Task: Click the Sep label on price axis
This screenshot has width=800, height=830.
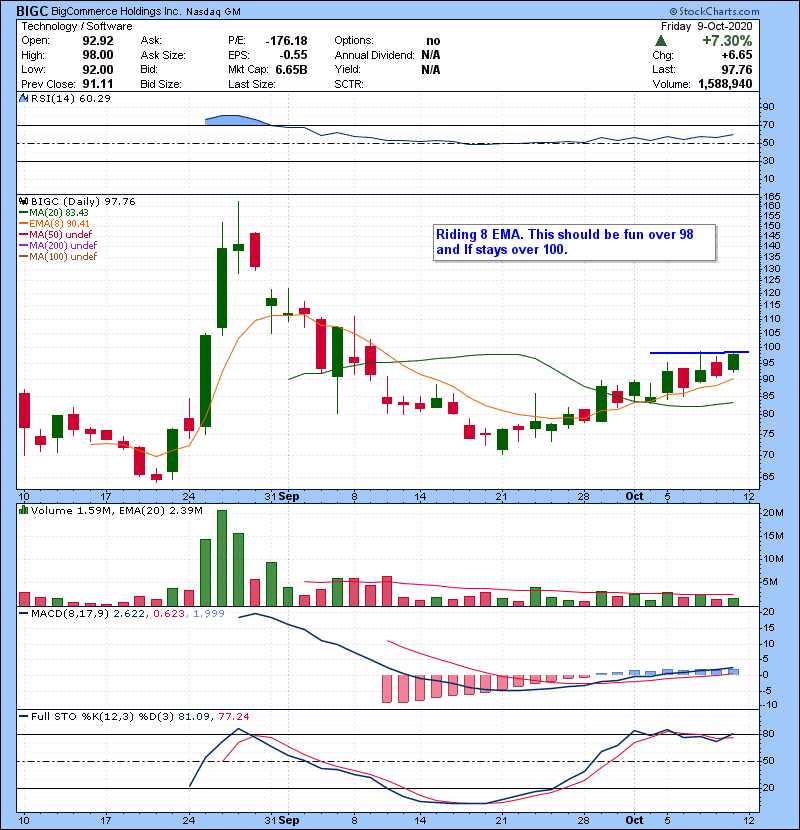Action: pos(289,497)
